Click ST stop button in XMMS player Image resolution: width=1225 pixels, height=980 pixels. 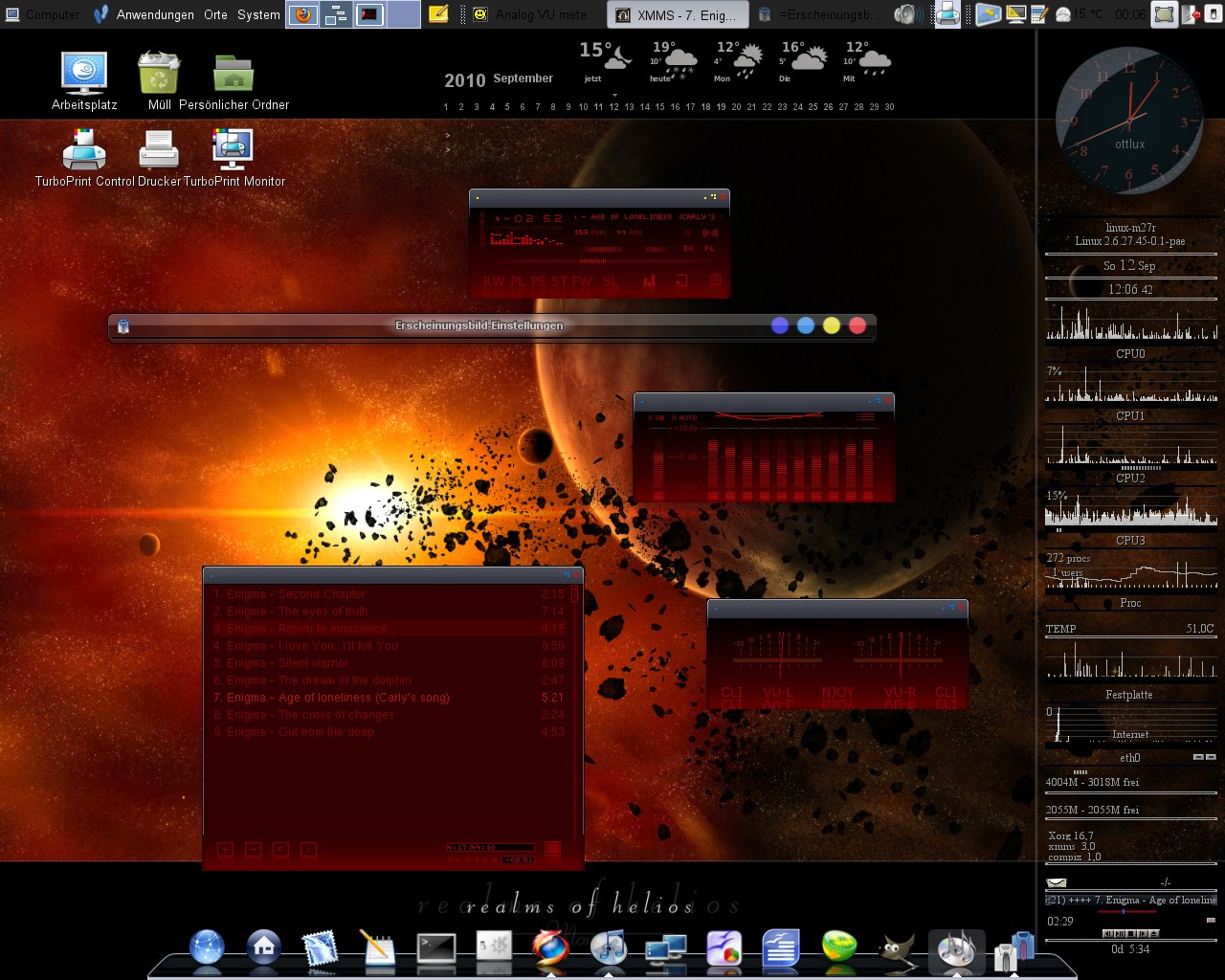coord(559,281)
